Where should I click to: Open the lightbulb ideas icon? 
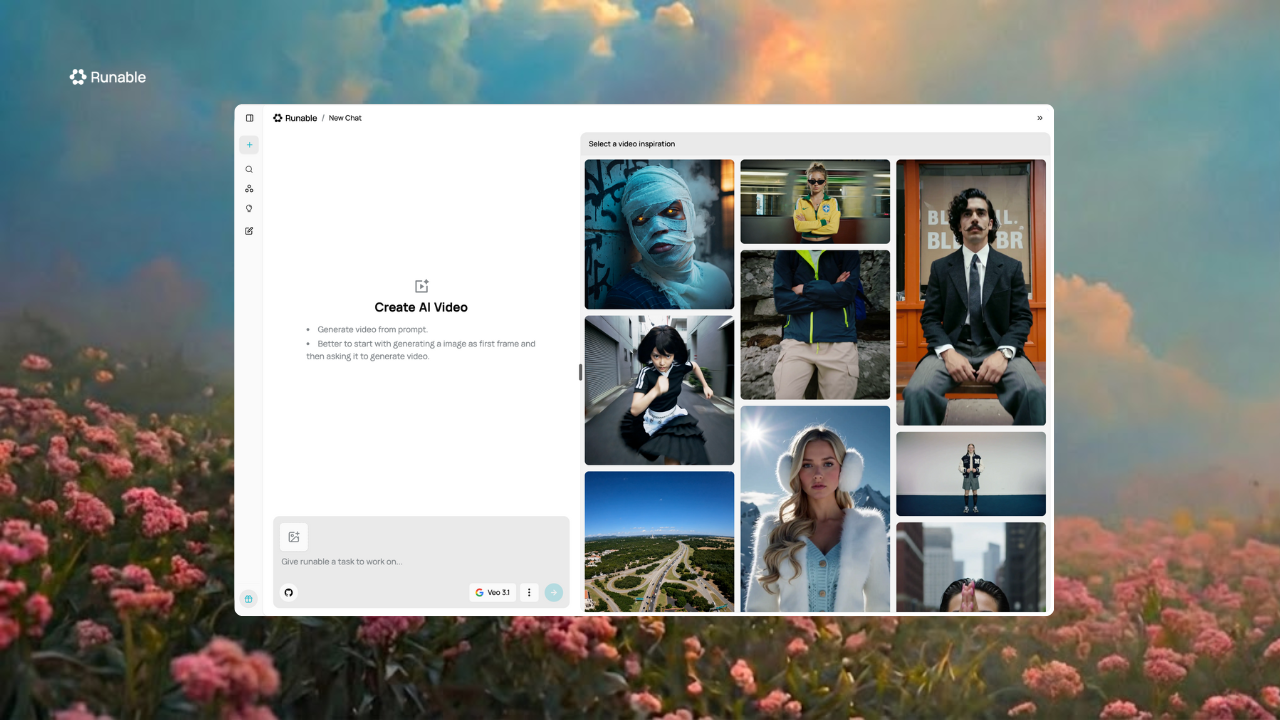(248, 208)
